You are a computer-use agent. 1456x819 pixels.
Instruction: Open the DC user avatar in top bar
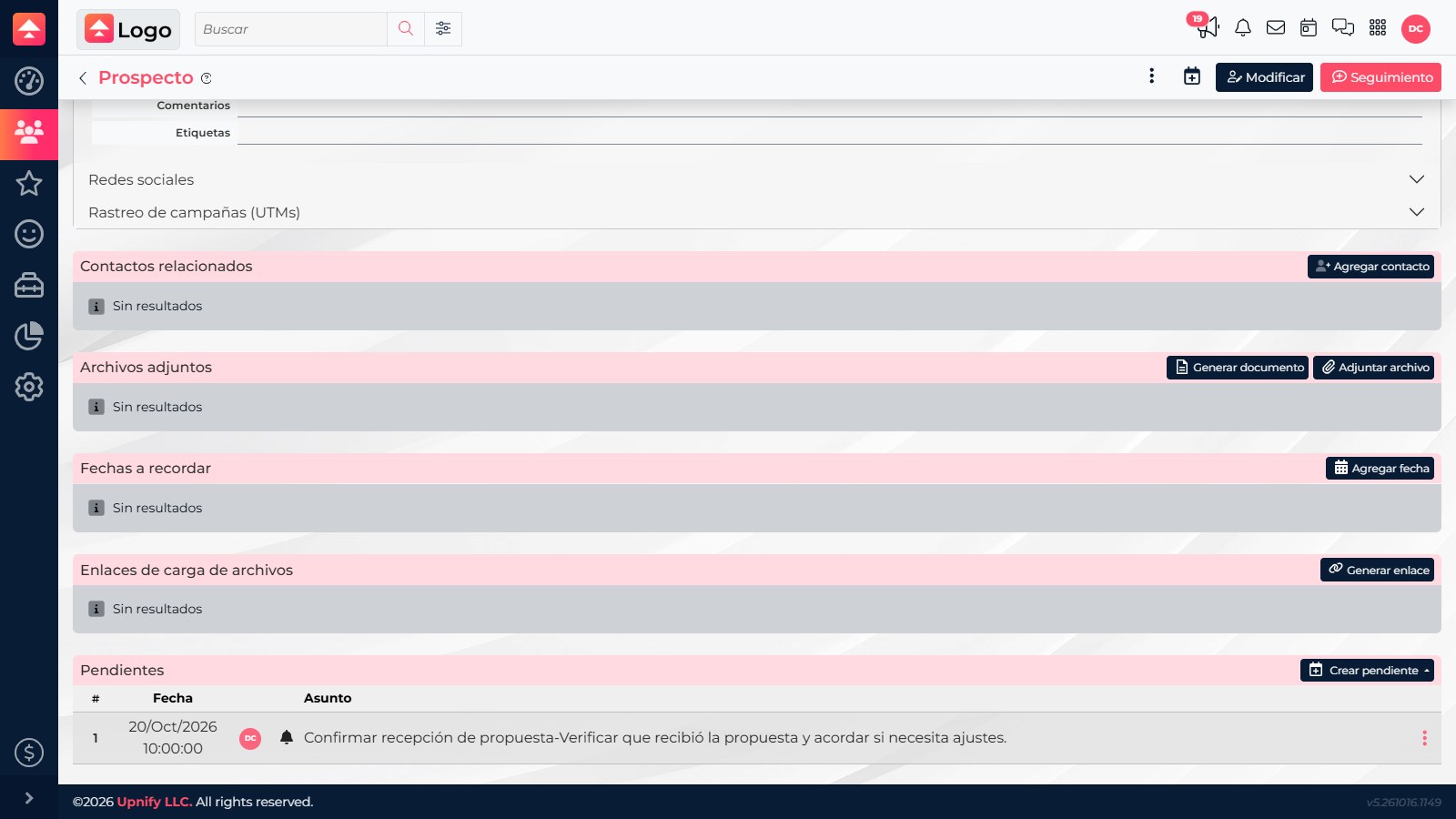pyautogui.click(x=1416, y=28)
